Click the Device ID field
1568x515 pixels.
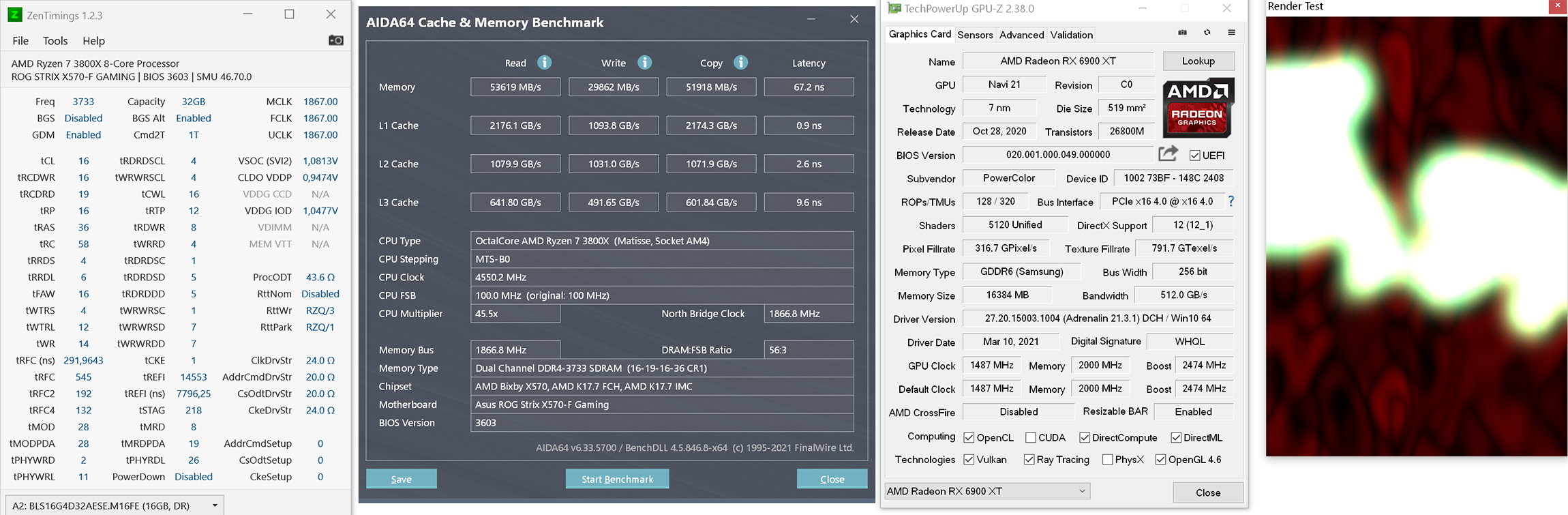click(x=1174, y=178)
